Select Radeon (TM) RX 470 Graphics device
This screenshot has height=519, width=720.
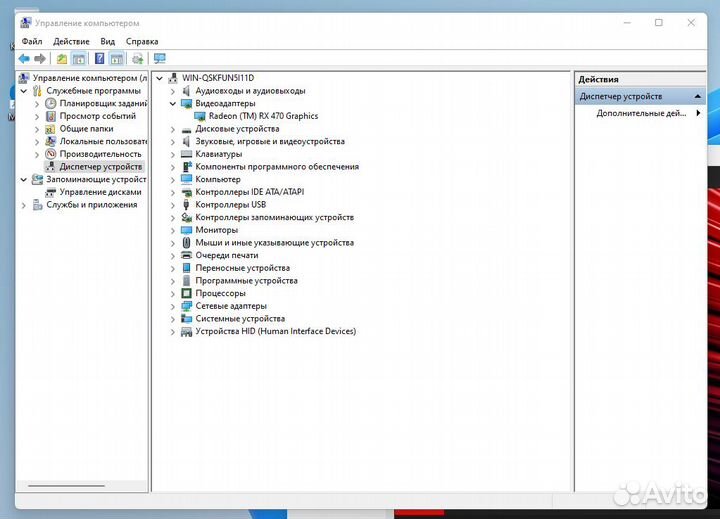point(263,116)
